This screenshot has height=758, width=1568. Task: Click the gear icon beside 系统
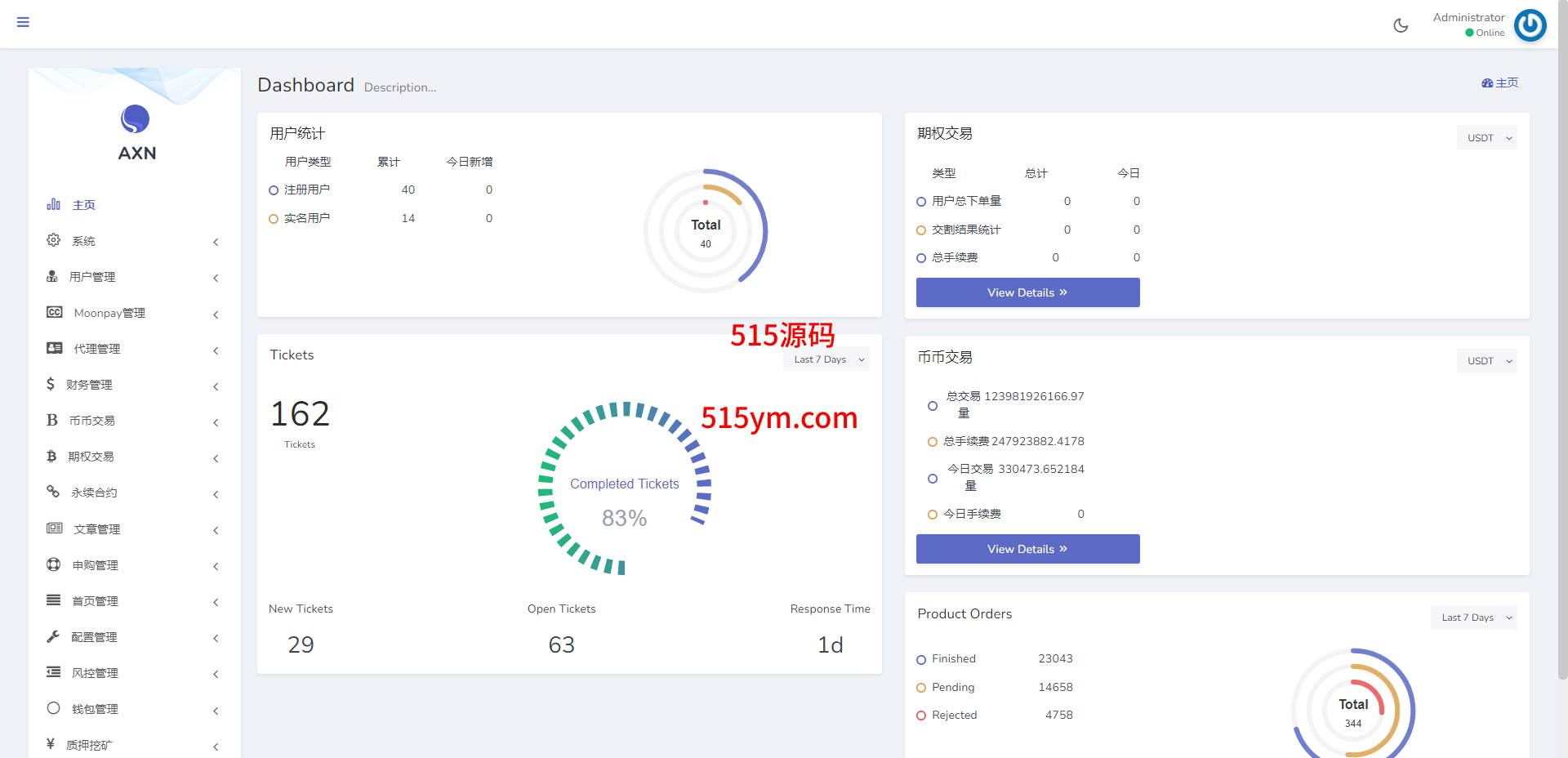click(54, 240)
